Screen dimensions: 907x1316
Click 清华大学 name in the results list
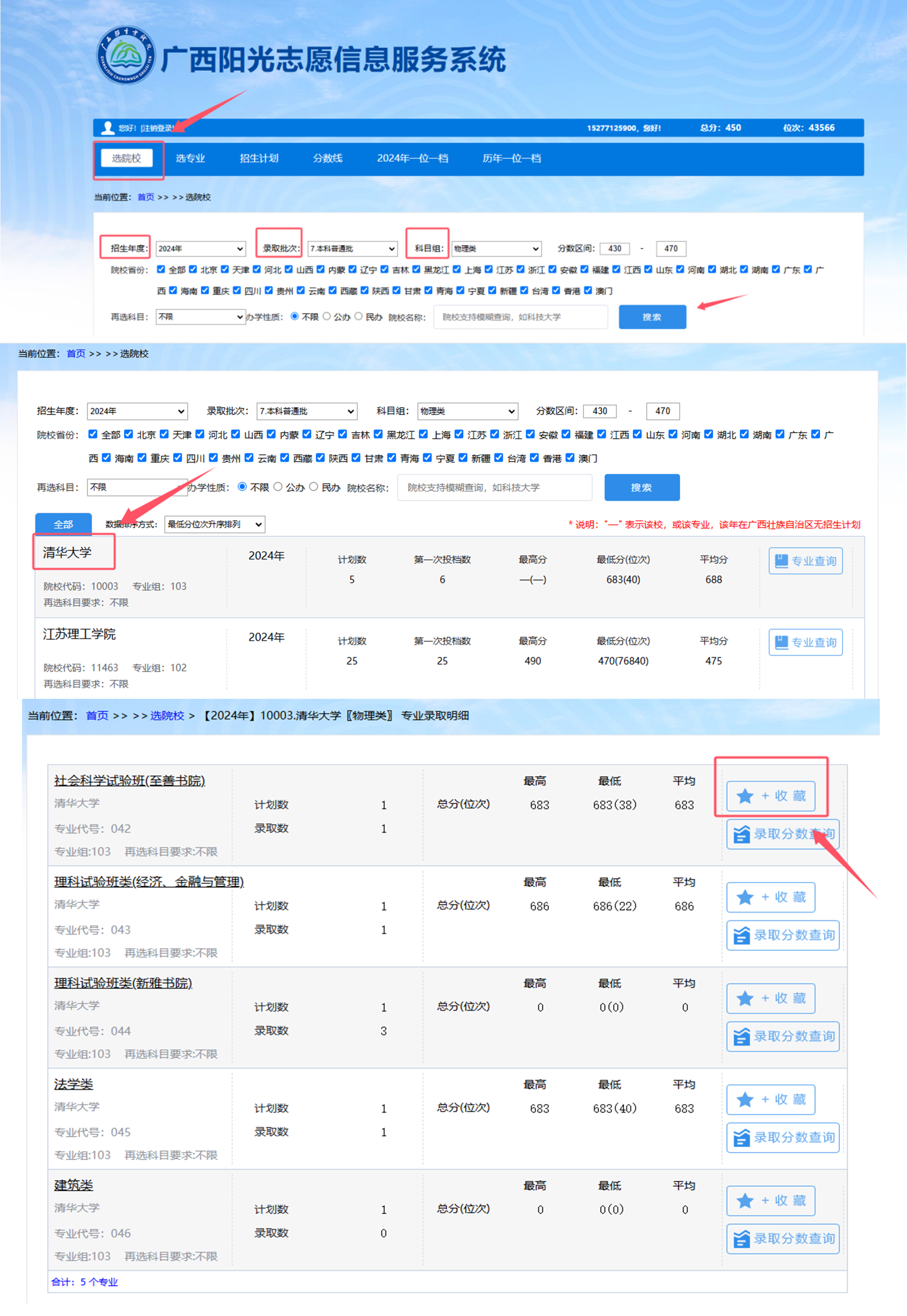pyautogui.click(x=67, y=552)
